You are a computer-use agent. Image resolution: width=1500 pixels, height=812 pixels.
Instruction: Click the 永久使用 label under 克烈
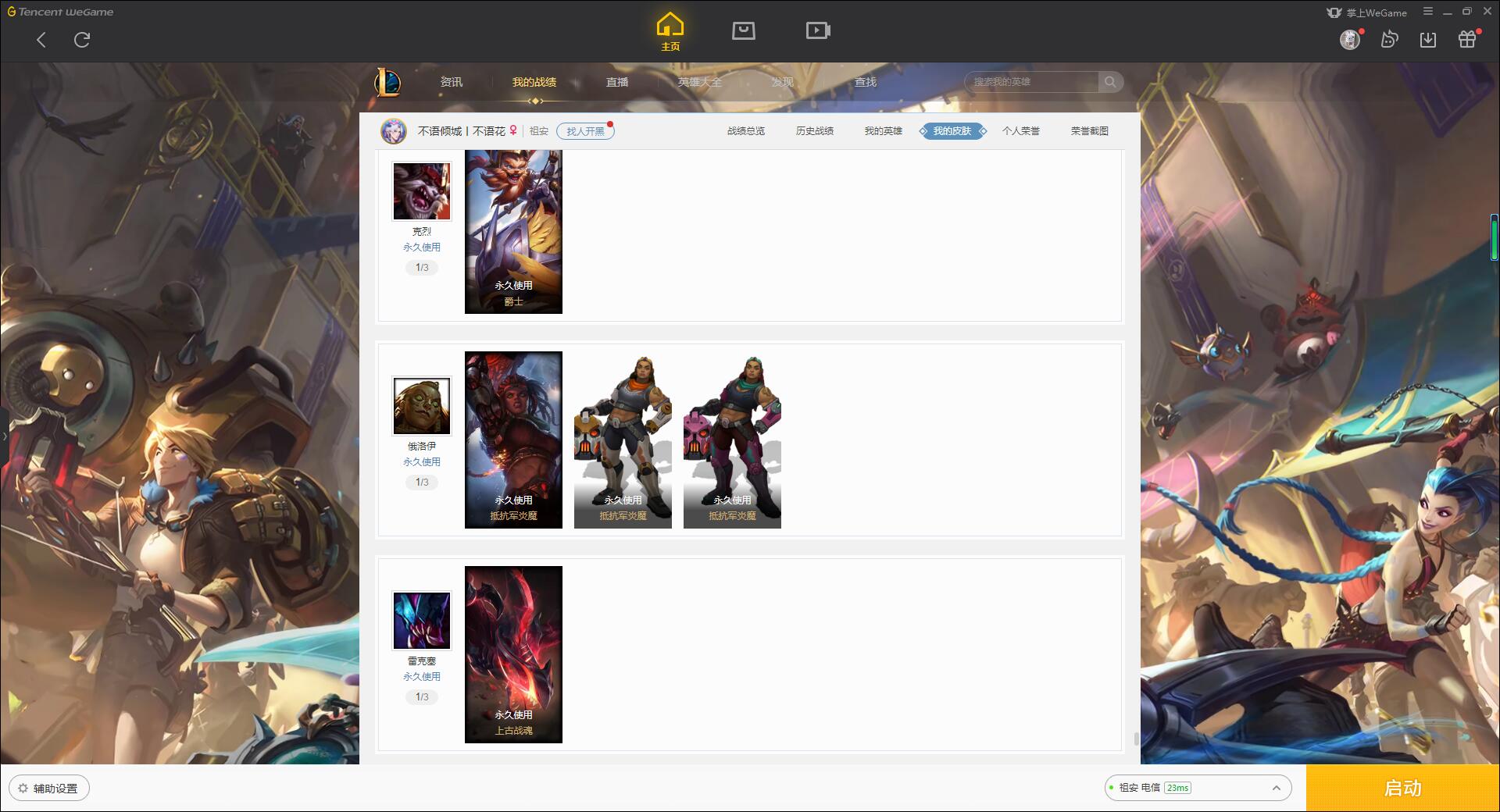pos(422,247)
